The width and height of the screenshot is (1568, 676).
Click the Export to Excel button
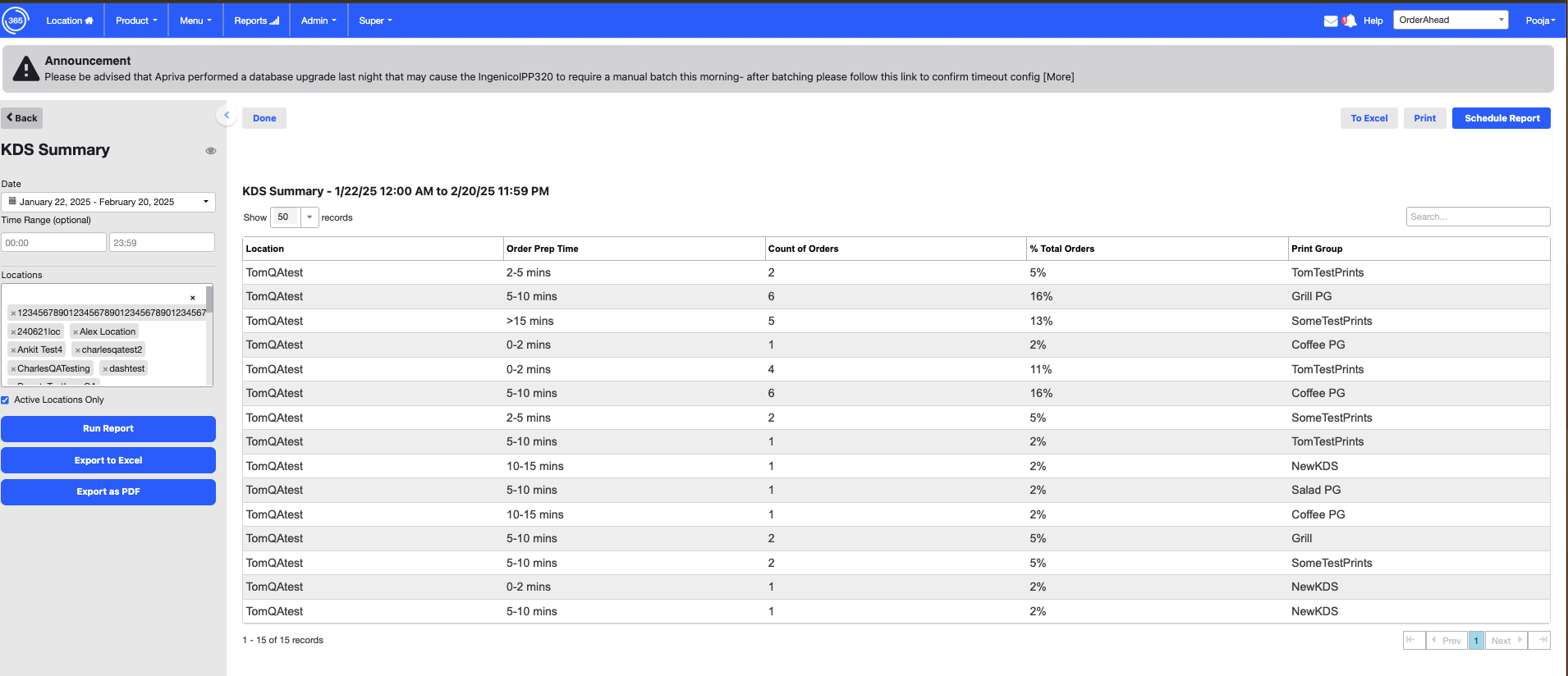pyautogui.click(x=108, y=460)
